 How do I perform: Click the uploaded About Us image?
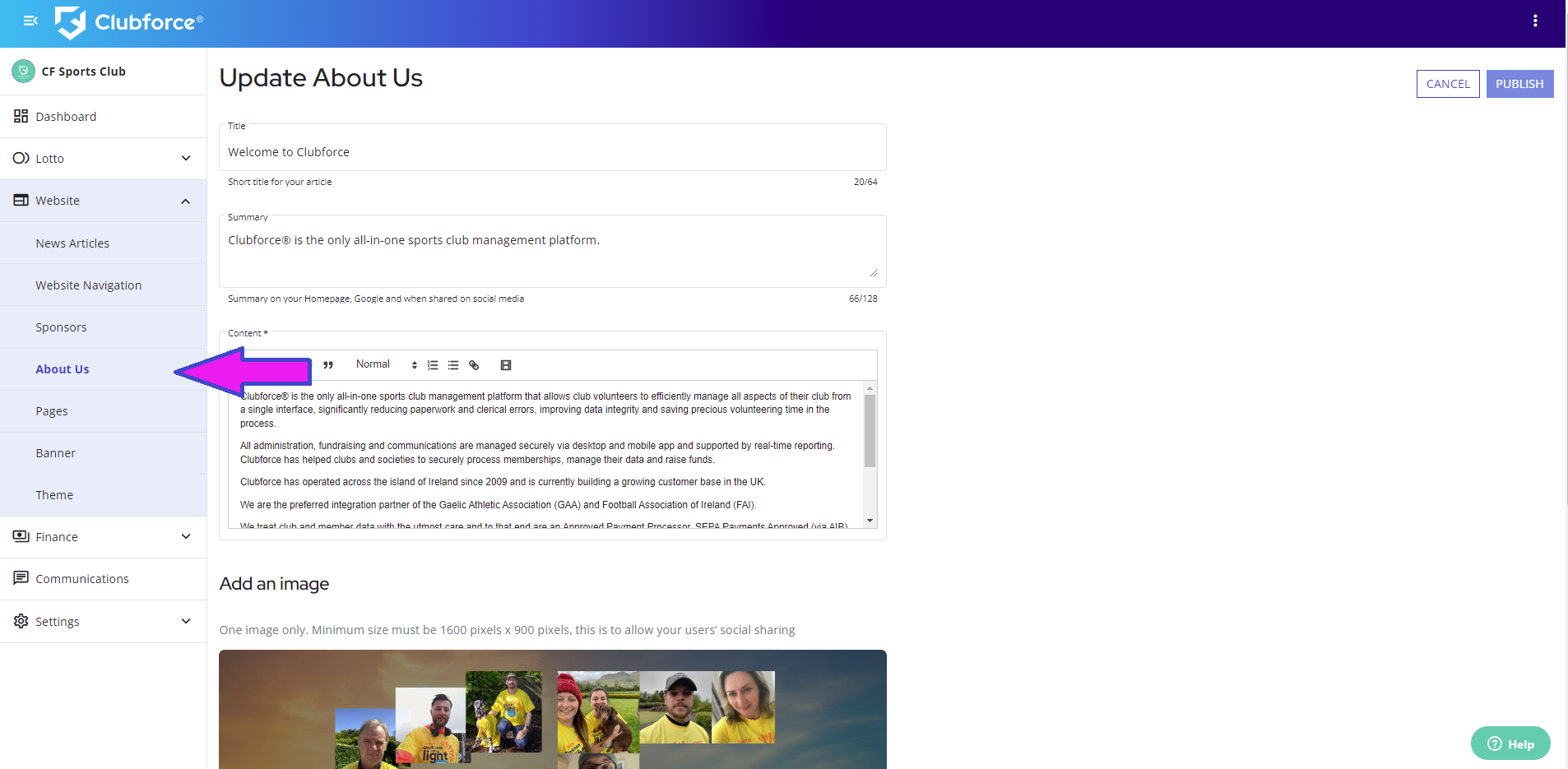point(552,709)
